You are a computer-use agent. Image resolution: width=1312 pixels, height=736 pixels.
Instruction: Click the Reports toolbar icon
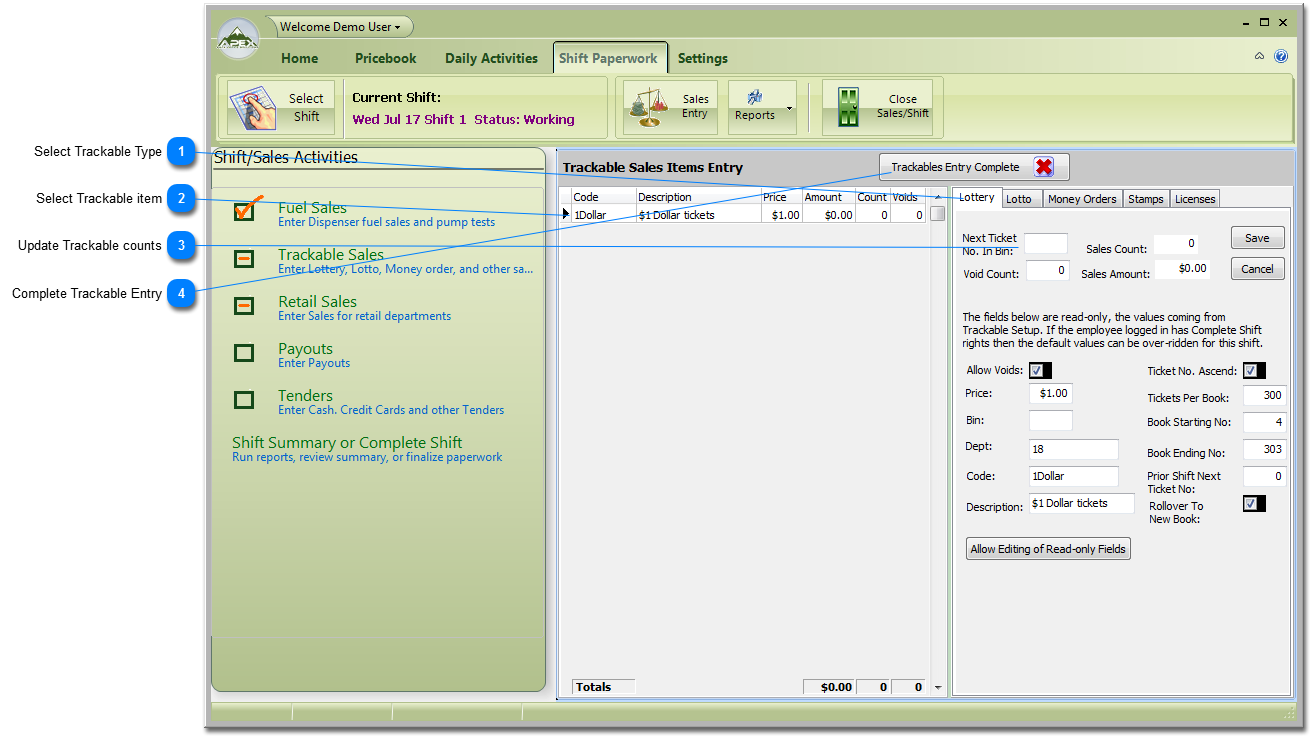(754, 98)
